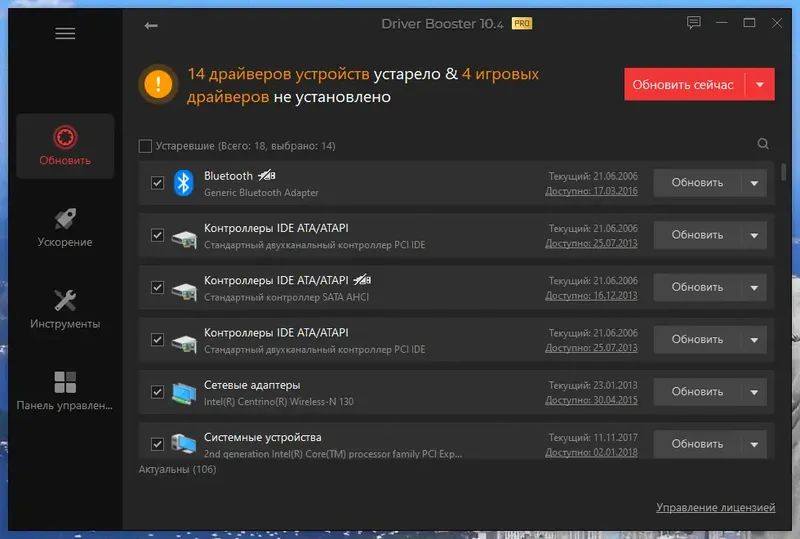Expand the Сетевые адаптеры update dropdown arrow
The image size is (800, 539).
754,392
